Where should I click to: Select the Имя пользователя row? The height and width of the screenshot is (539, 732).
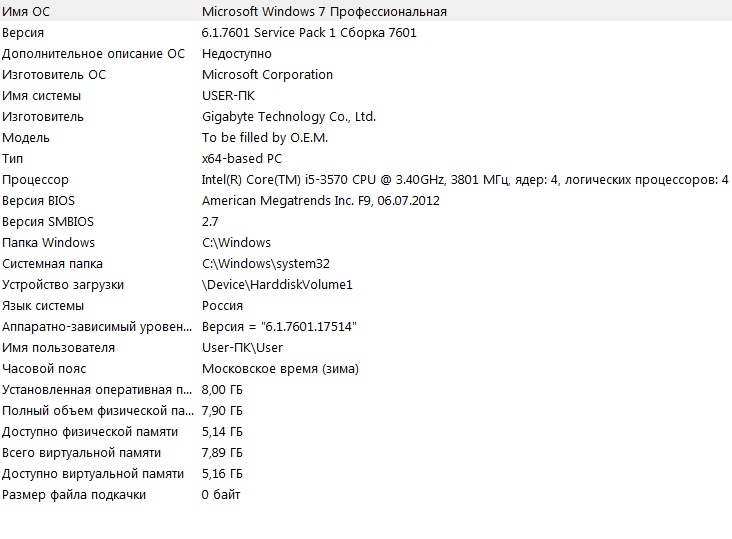(366, 347)
